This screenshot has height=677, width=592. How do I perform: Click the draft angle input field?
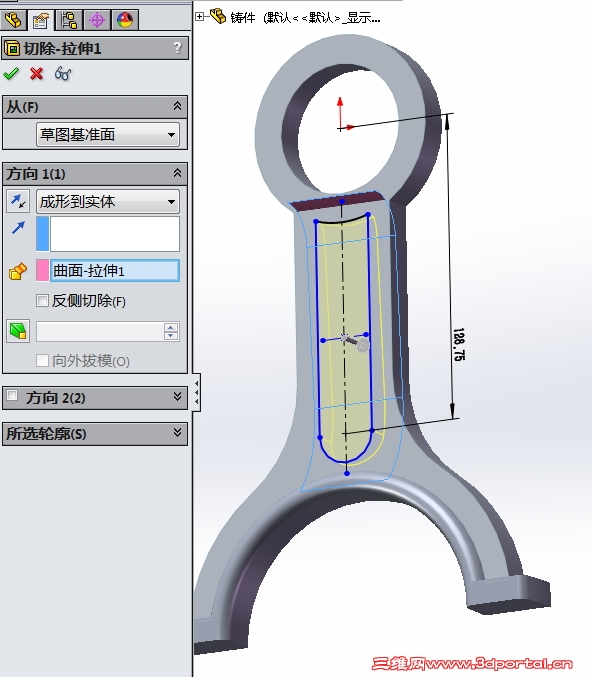100,332
